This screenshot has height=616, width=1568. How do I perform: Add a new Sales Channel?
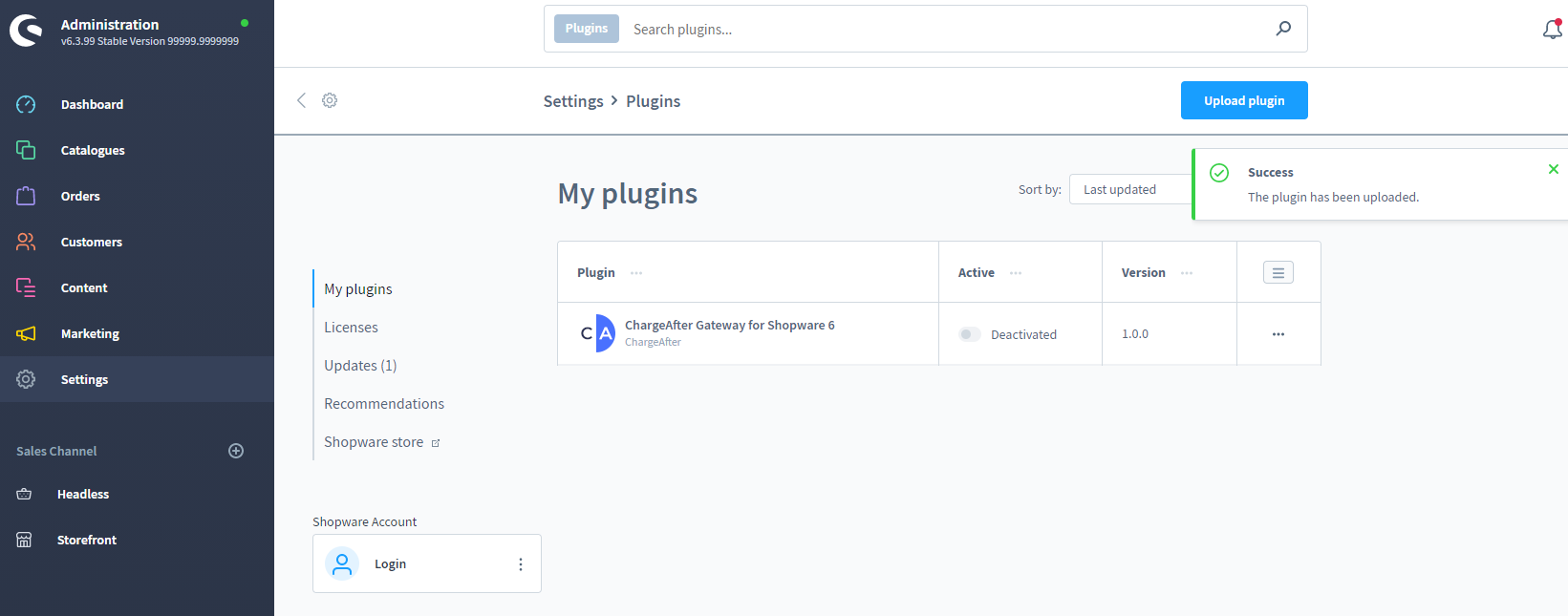tap(236, 451)
